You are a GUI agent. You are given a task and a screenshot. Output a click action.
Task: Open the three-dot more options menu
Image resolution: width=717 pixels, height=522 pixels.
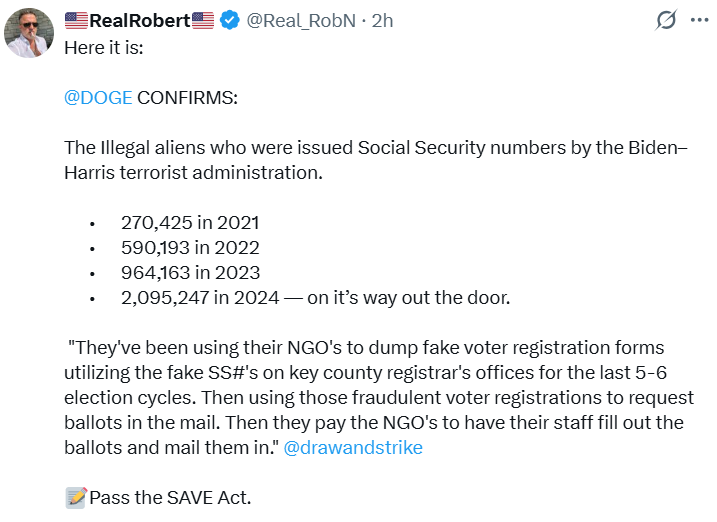click(x=698, y=20)
